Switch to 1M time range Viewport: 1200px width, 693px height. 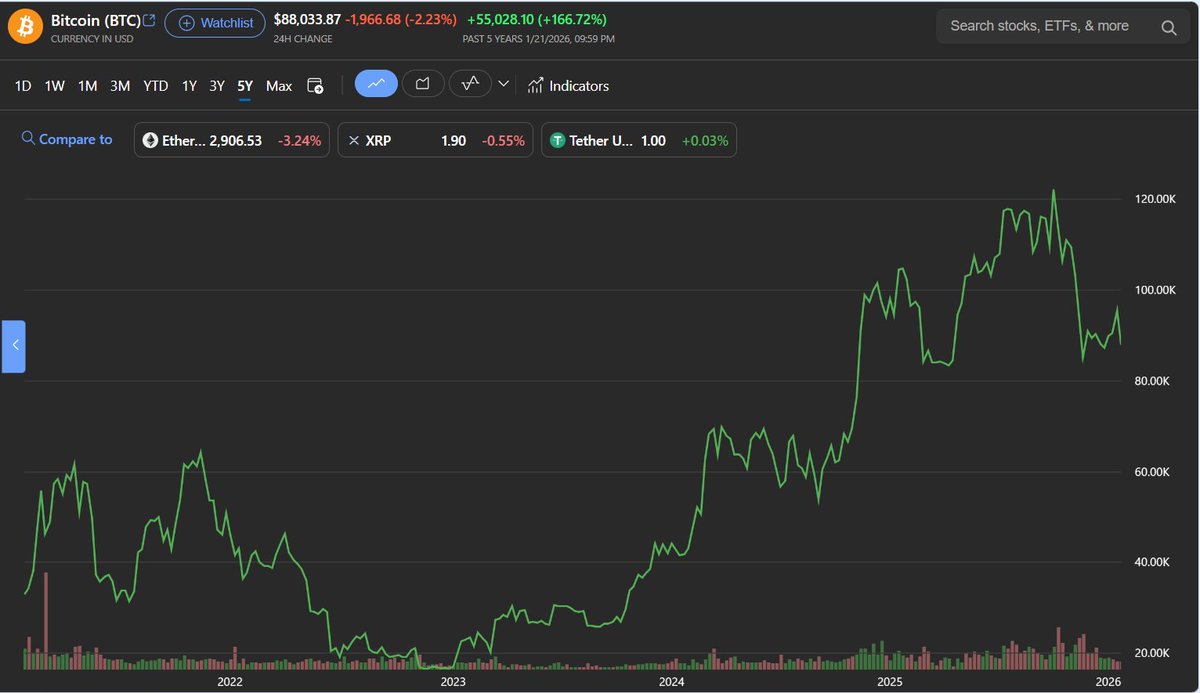click(x=88, y=86)
